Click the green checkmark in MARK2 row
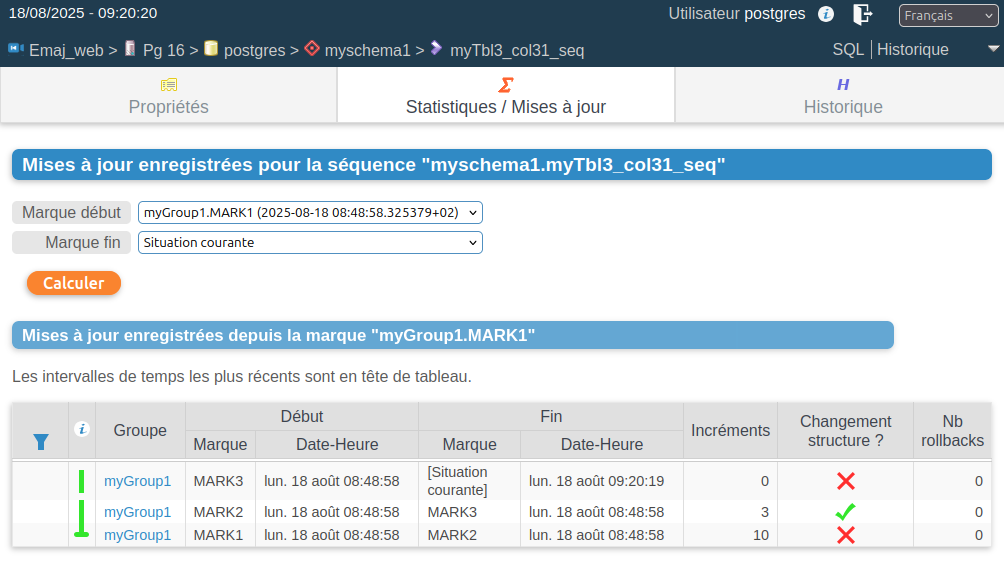The image size is (1004, 580). pos(846,512)
